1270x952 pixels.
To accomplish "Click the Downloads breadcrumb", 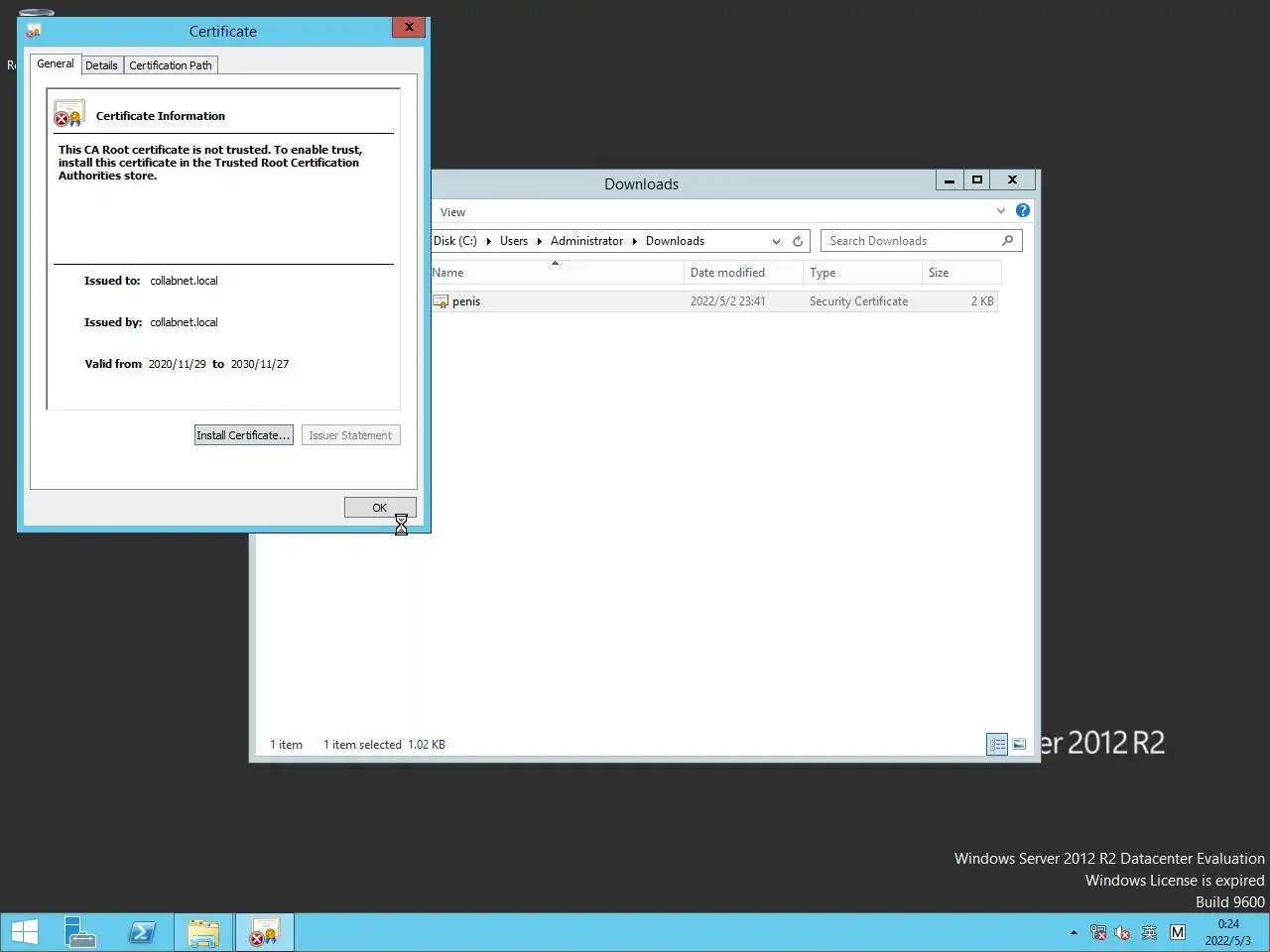I will pos(675,241).
